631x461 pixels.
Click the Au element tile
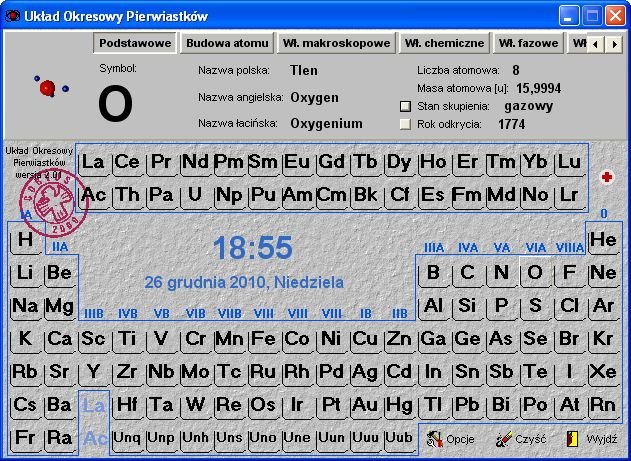(x=365, y=405)
